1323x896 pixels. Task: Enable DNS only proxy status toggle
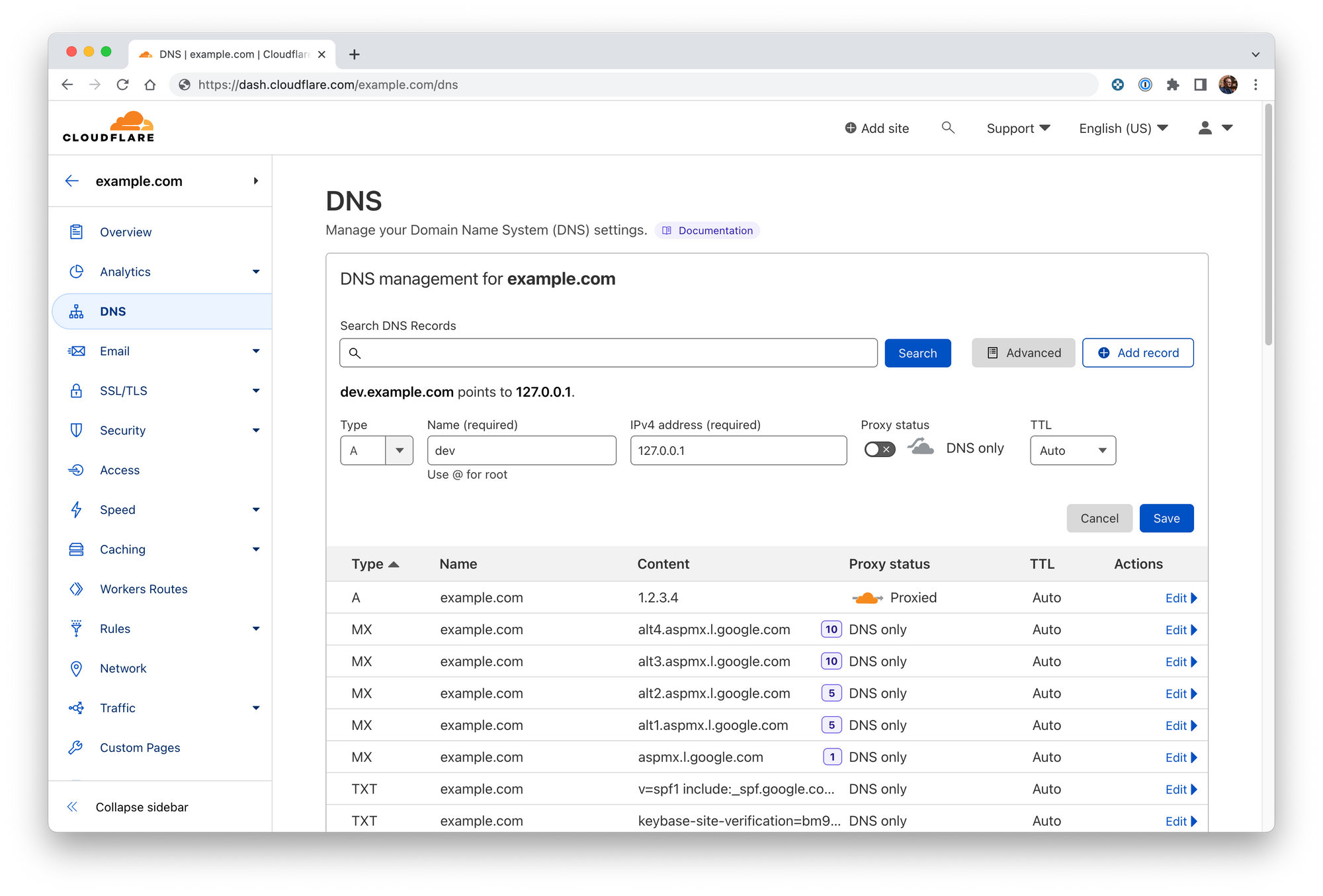[877, 450]
